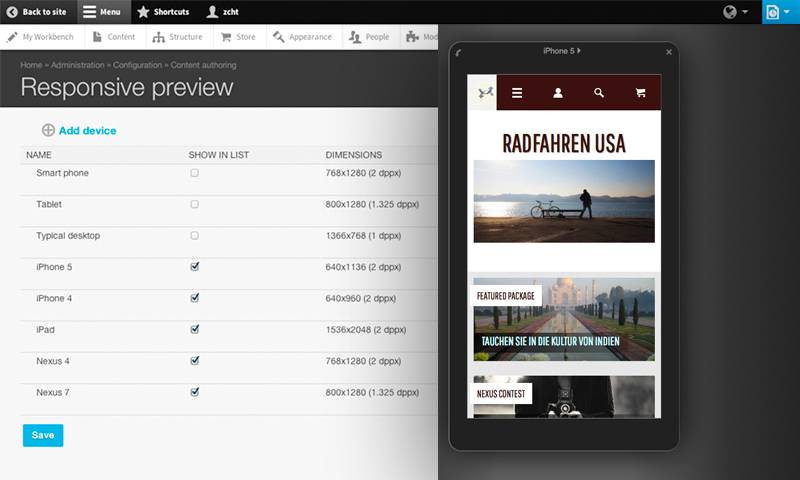Image resolution: width=800 pixels, height=480 pixels.
Task: Open the Content admin tab
Action: [x=114, y=37]
